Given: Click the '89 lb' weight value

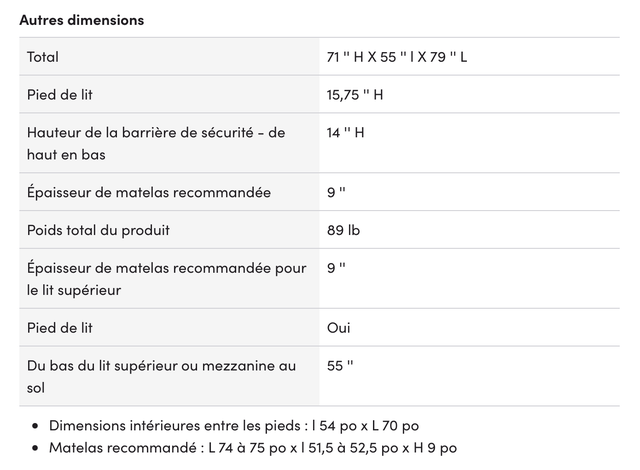Looking at the screenshot, I should tap(343, 230).
